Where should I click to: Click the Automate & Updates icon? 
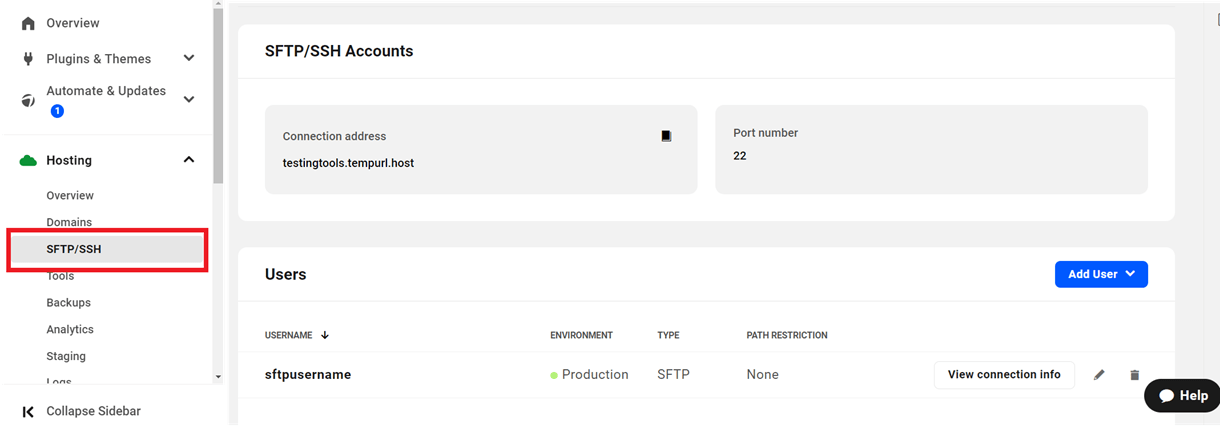(x=28, y=101)
